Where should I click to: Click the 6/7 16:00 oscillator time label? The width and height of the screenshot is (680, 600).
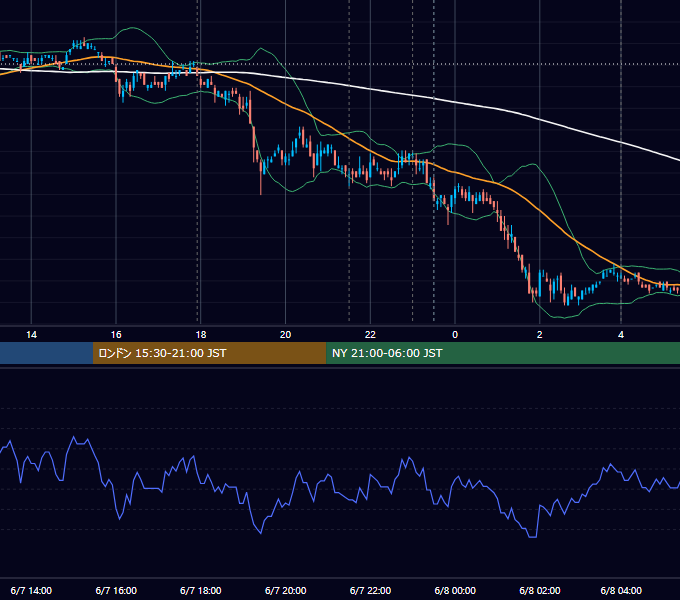click(116, 590)
